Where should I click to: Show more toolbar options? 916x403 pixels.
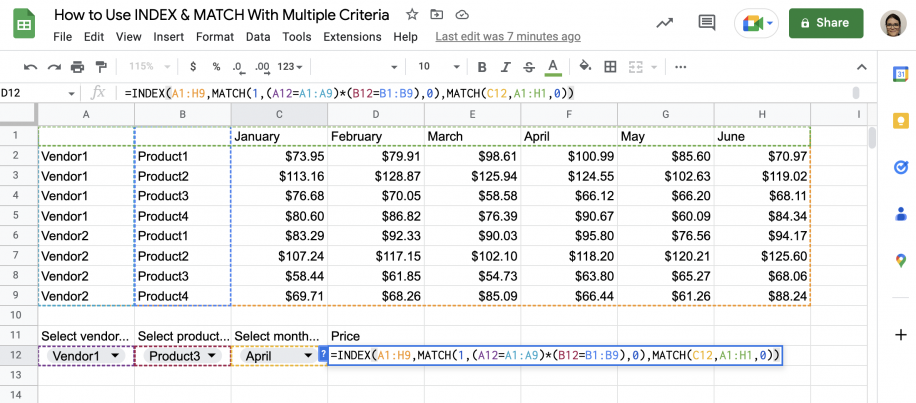(680, 67)
